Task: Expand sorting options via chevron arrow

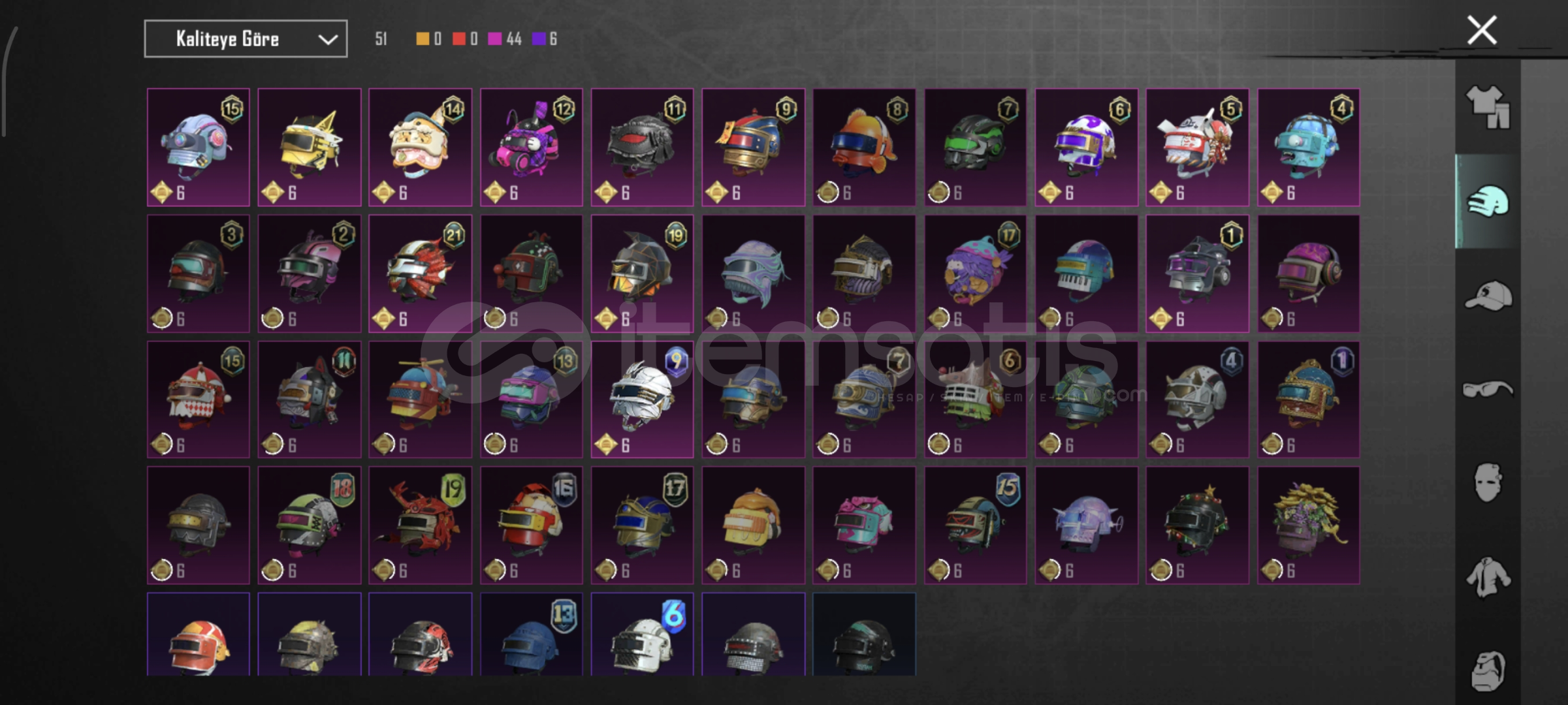Action: coord(327,40)
